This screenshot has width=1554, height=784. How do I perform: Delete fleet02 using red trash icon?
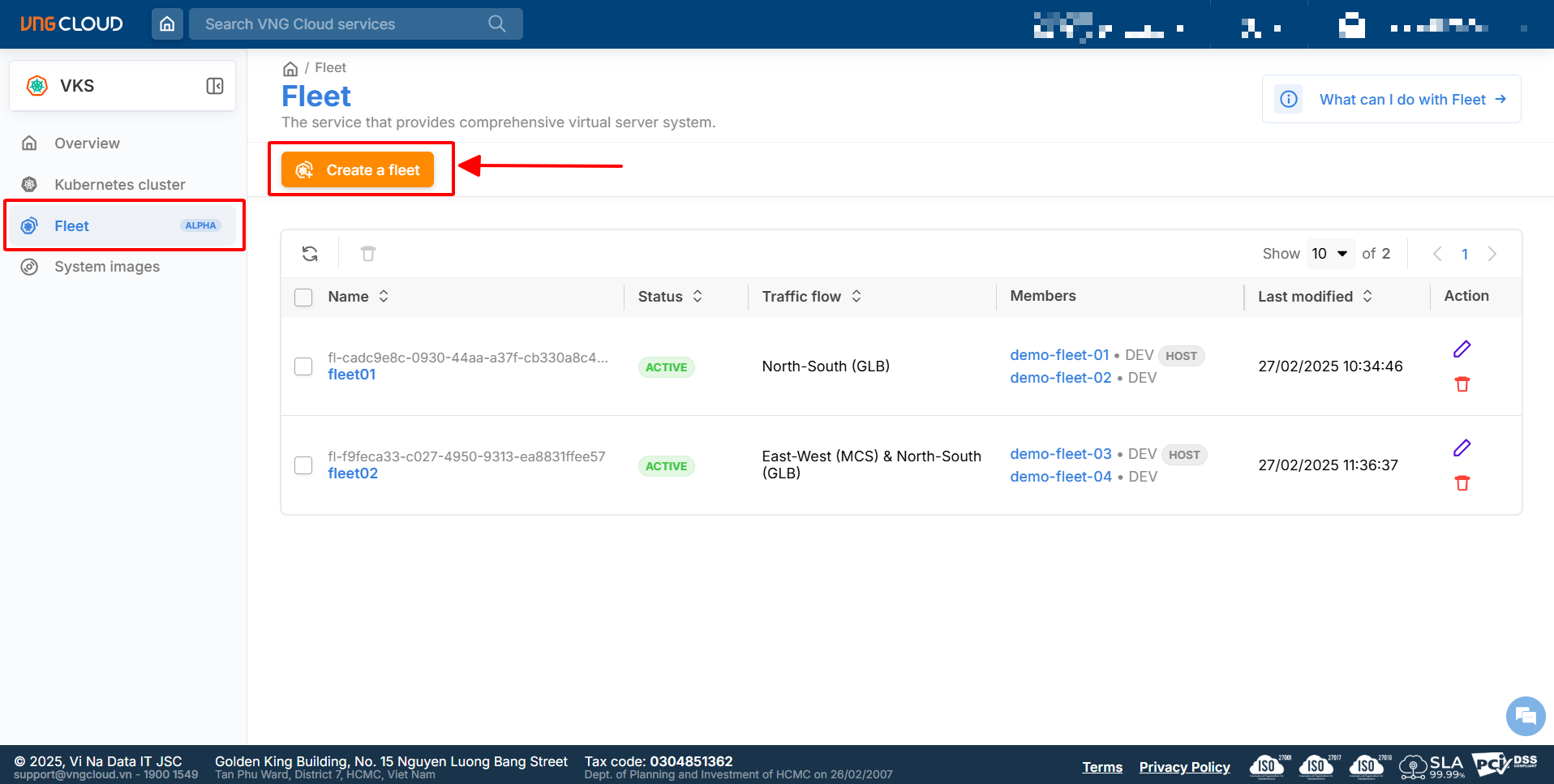click(x=1462, y=483)
